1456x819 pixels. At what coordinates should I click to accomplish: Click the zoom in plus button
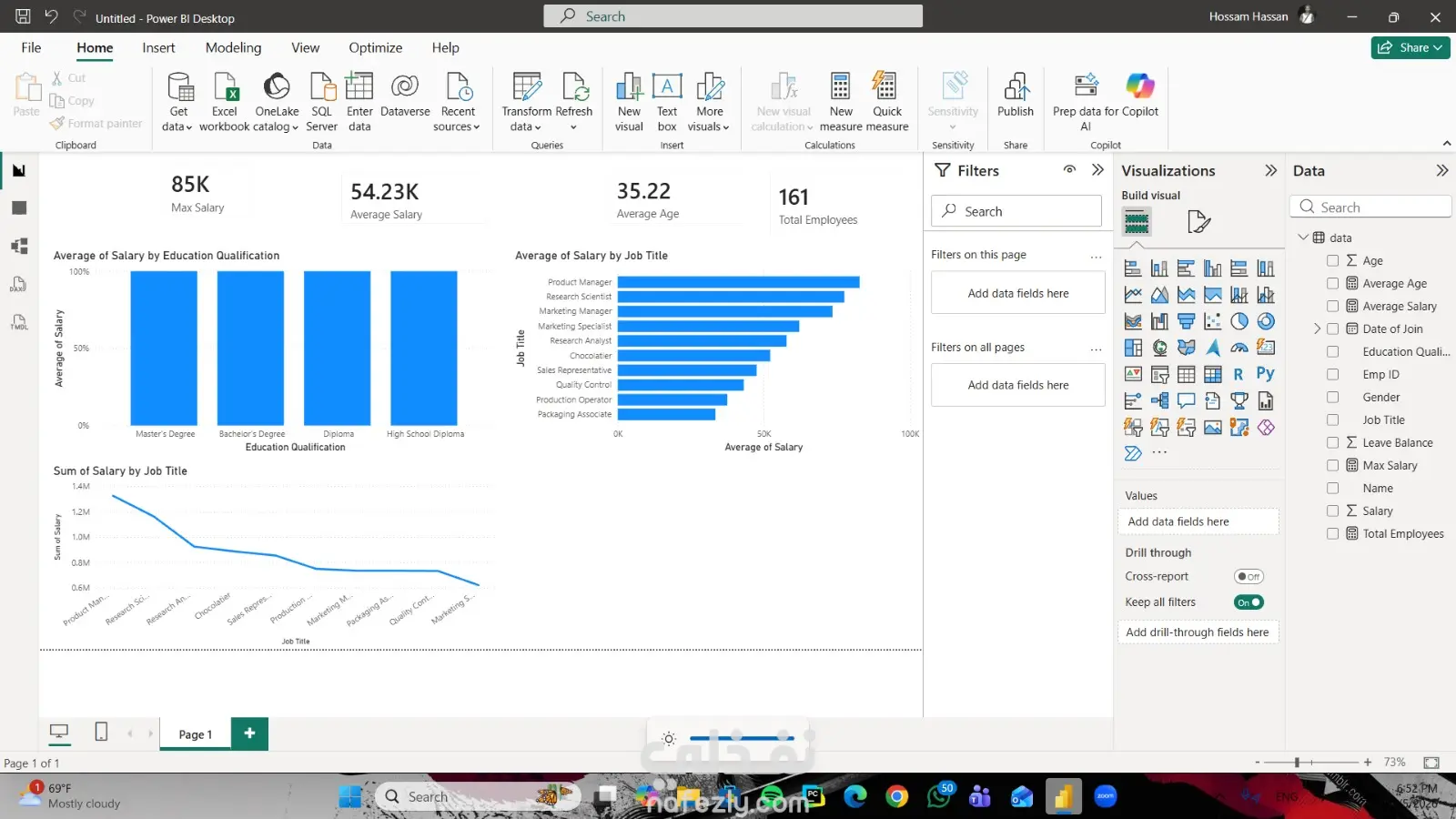[1367, 763]
